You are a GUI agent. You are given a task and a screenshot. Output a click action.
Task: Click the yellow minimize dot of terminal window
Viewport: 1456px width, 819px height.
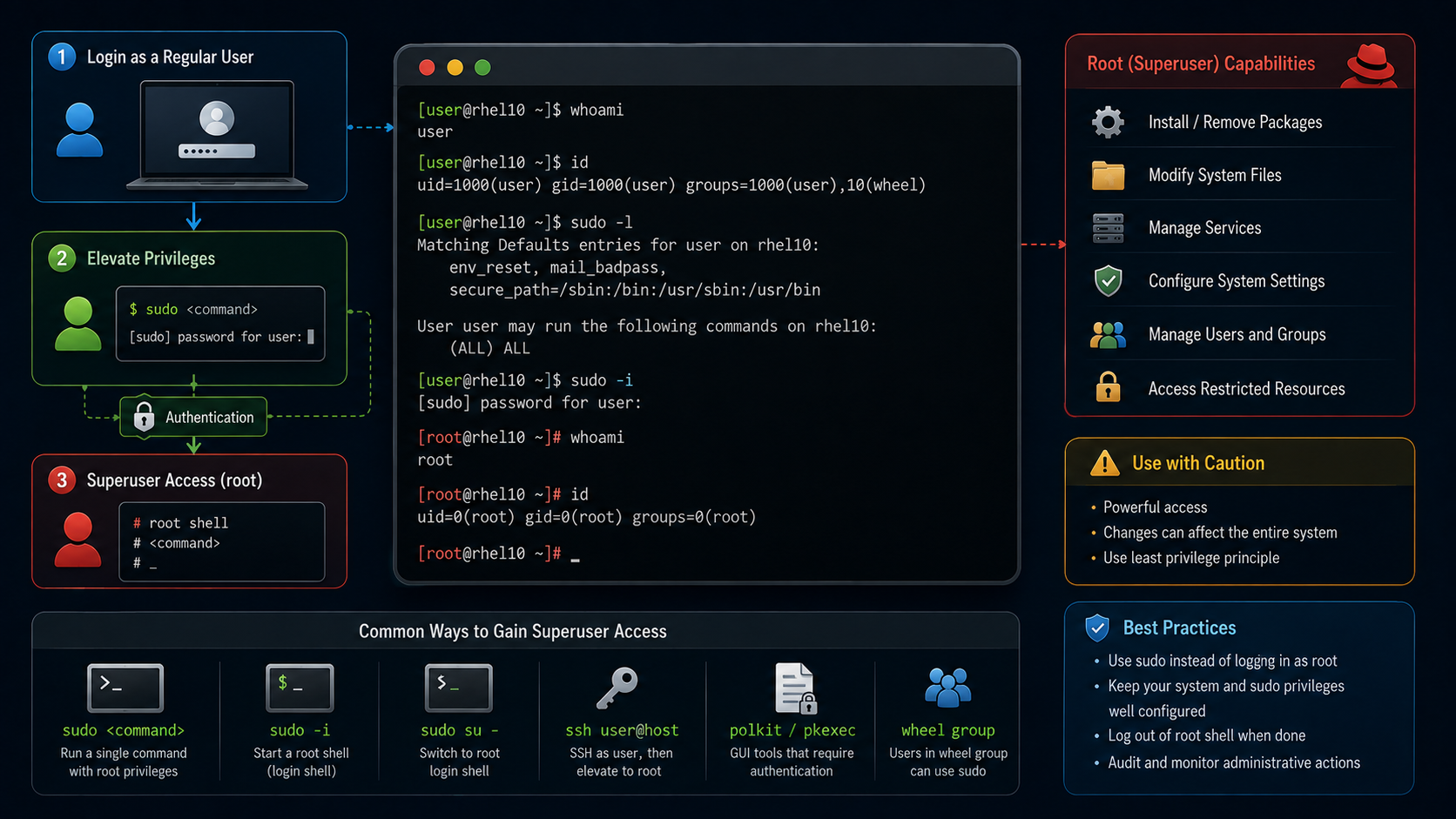[x=455, y=68]
